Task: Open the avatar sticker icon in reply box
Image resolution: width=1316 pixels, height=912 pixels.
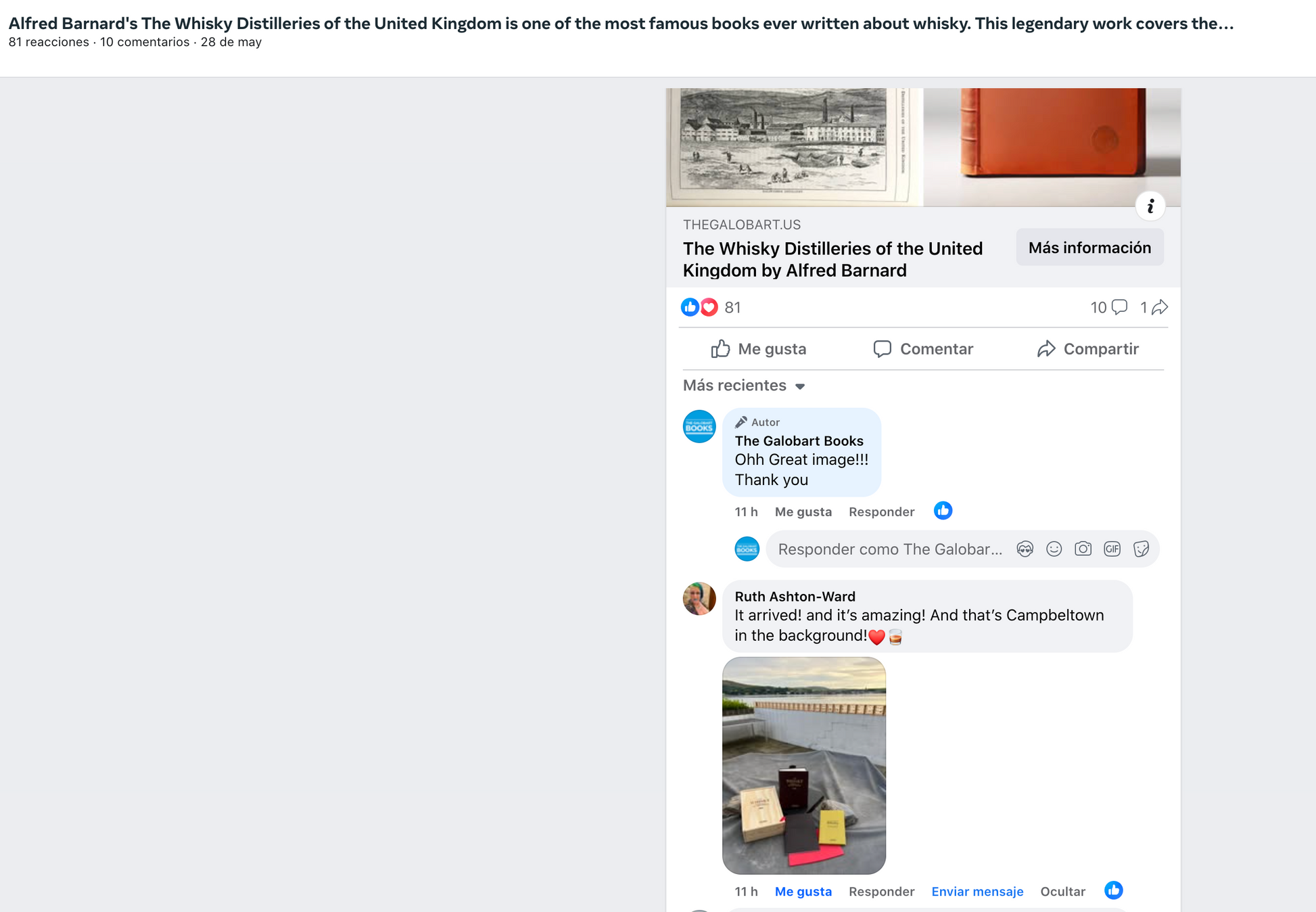Action: pyautogui.click(x=1025, y=549)
